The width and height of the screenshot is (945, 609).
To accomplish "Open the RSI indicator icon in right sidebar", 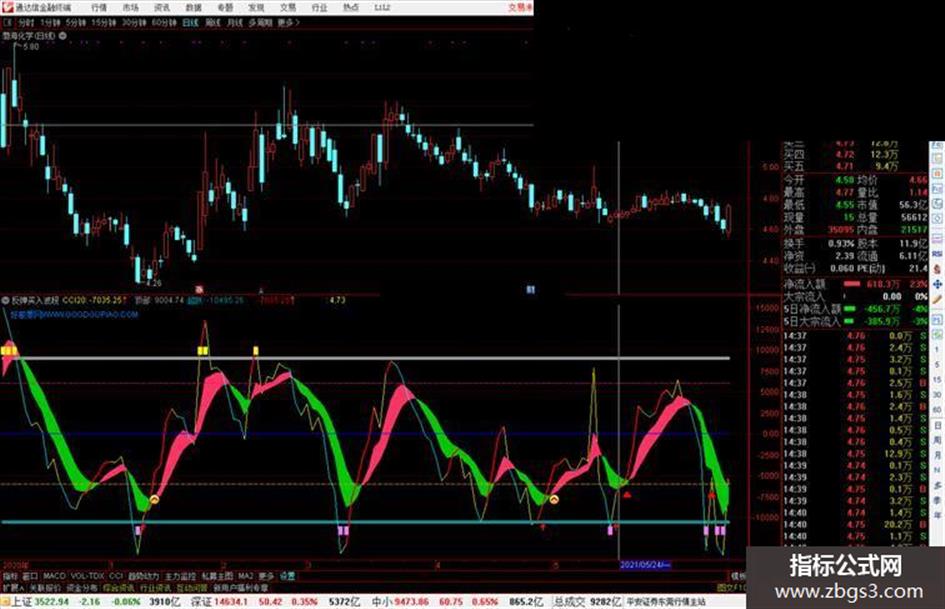I will coord(937,254).
